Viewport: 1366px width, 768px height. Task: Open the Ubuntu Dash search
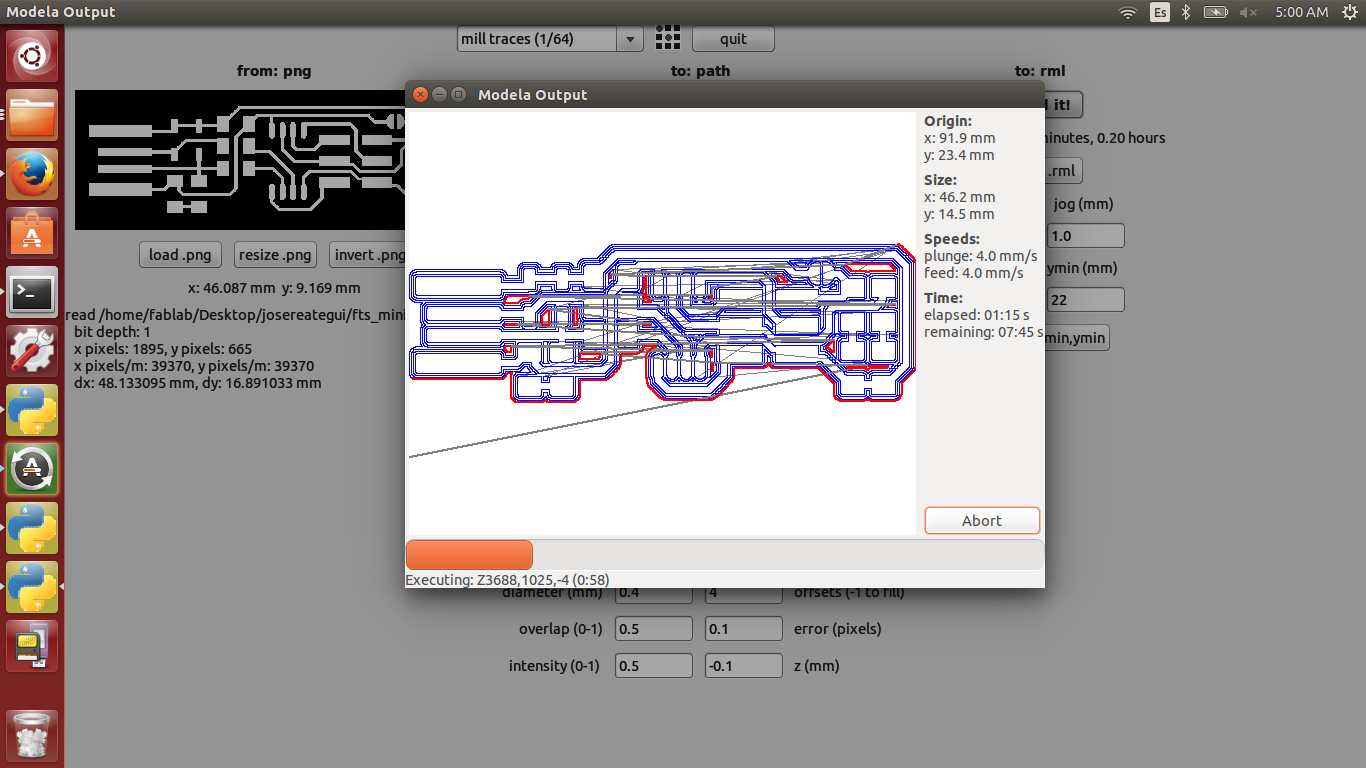coord(32,57)
